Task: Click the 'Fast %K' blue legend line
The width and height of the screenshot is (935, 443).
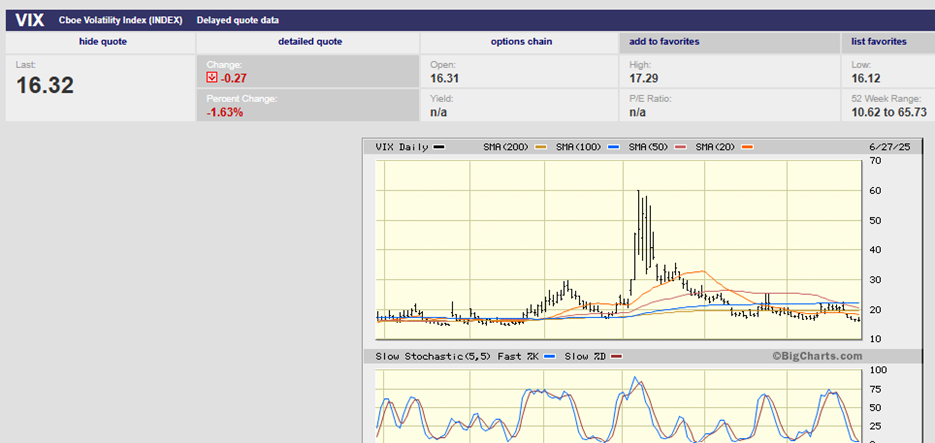Action: (x=549, y=356)
